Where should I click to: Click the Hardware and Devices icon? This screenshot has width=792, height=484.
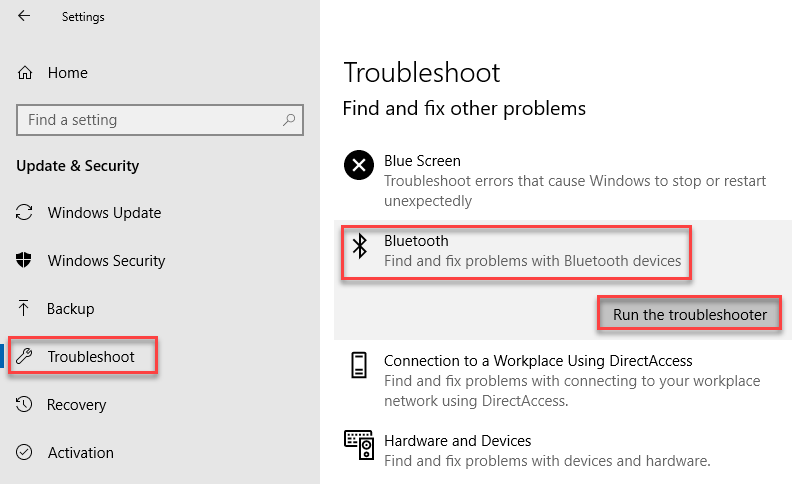pos(359,445)
